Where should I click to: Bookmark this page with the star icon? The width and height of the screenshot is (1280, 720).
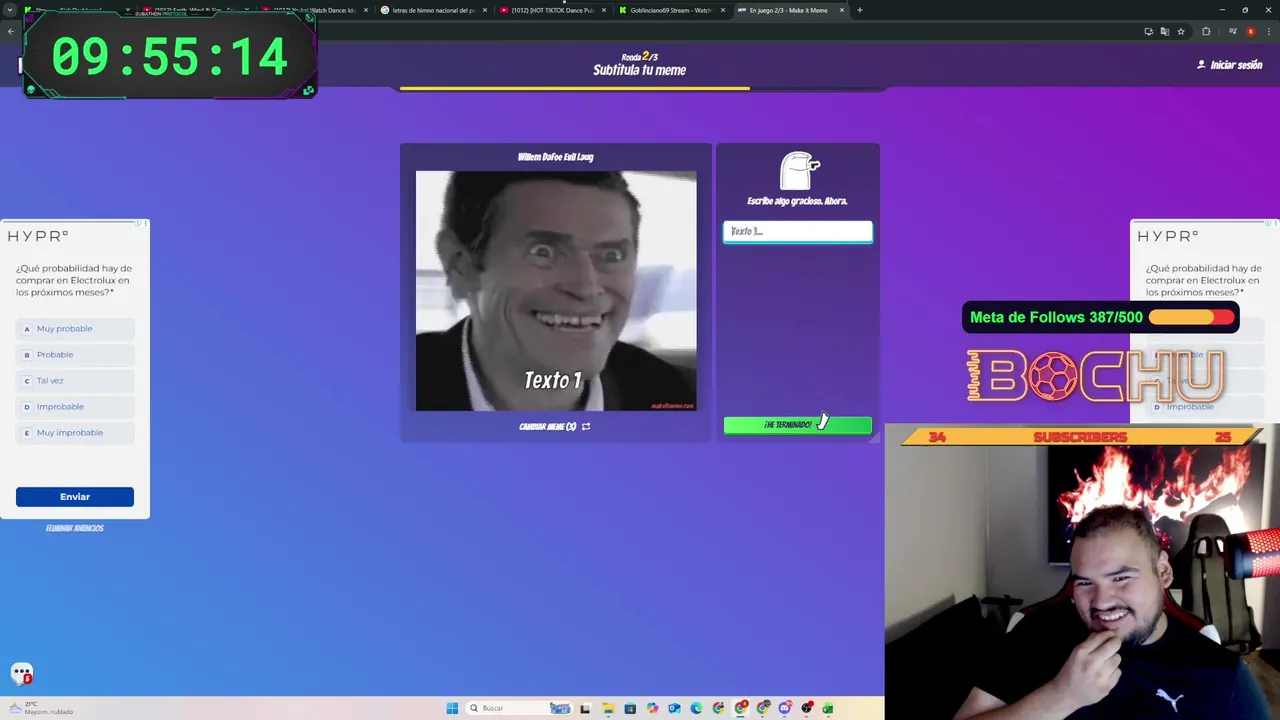(x=1181, y=32)
